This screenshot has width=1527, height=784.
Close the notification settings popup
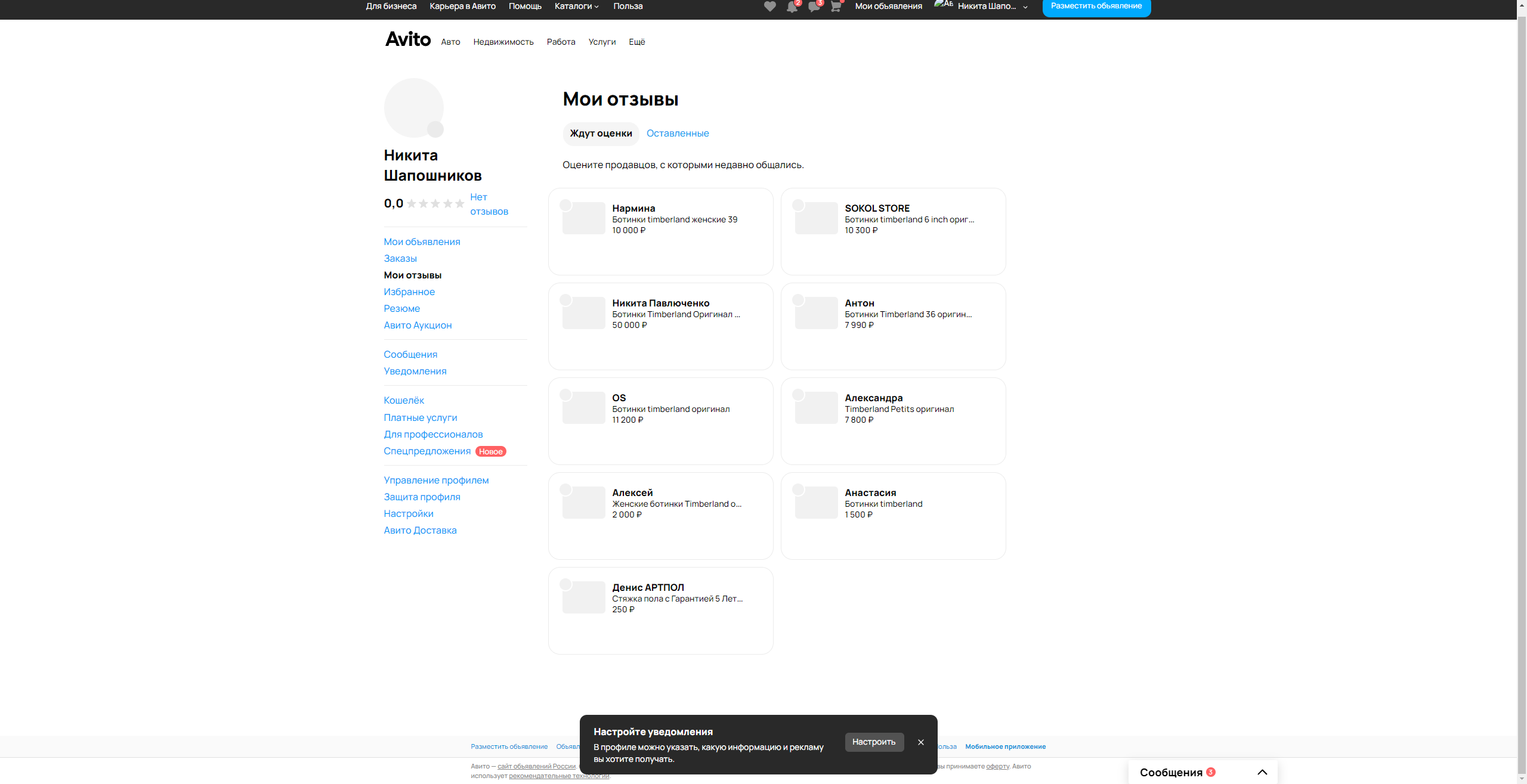pyautogui.click(x=921, y=742)
